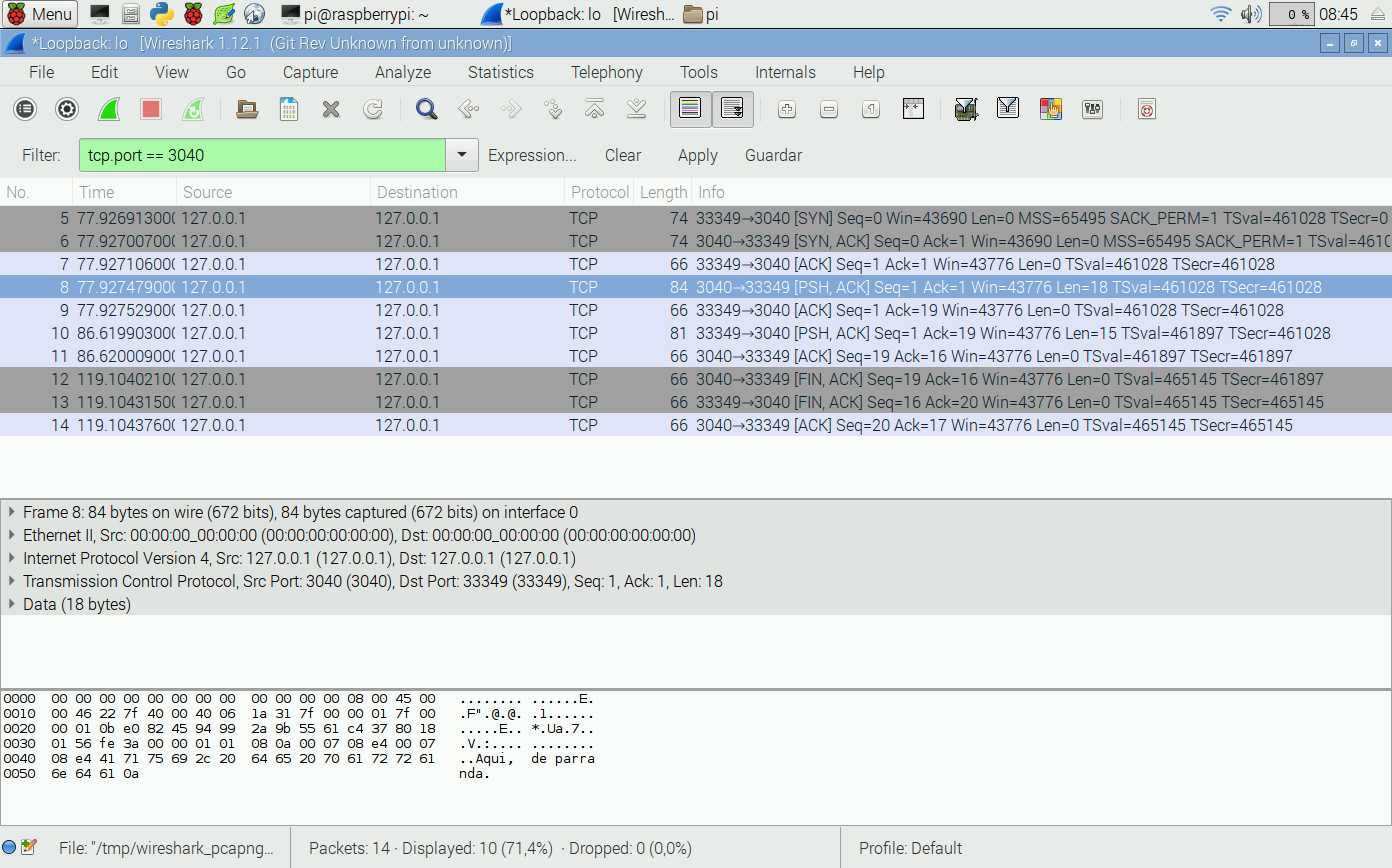
Task: Start a new capture with green fin
Action: tap(109, 109)
